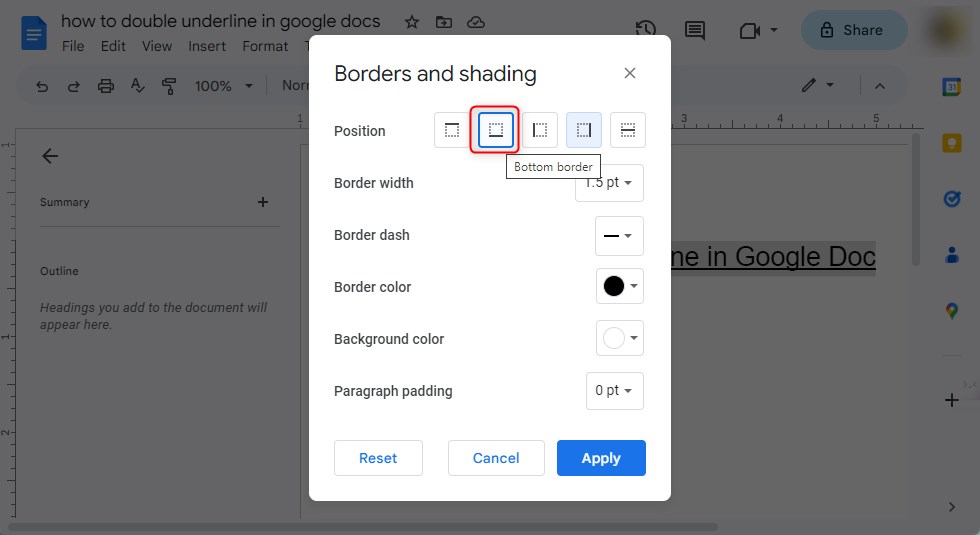980x535 pixels.
Task: Click the Google account avatar
Action: click(945, 30)
